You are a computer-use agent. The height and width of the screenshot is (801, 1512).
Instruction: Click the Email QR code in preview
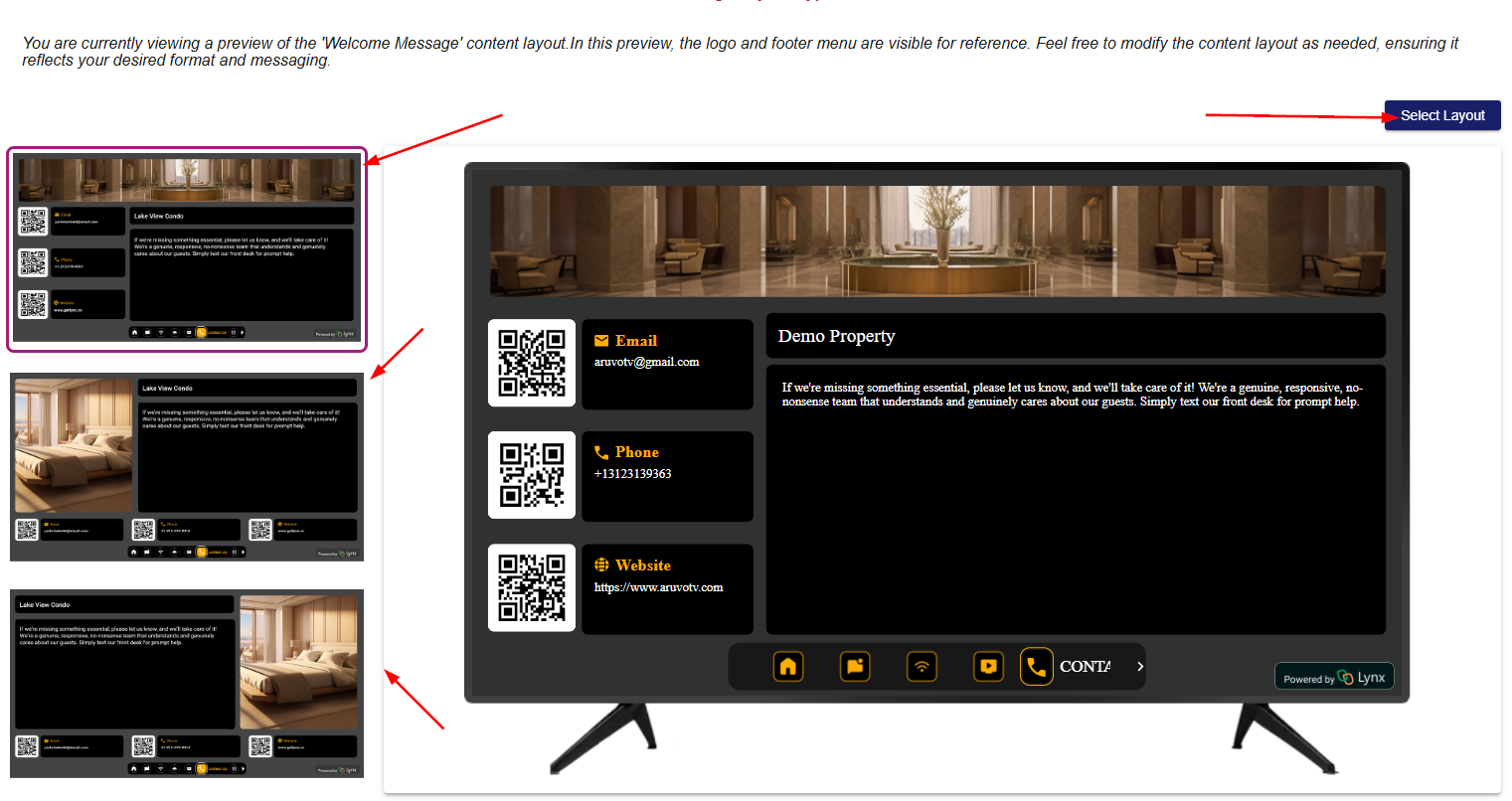[532, 363]
